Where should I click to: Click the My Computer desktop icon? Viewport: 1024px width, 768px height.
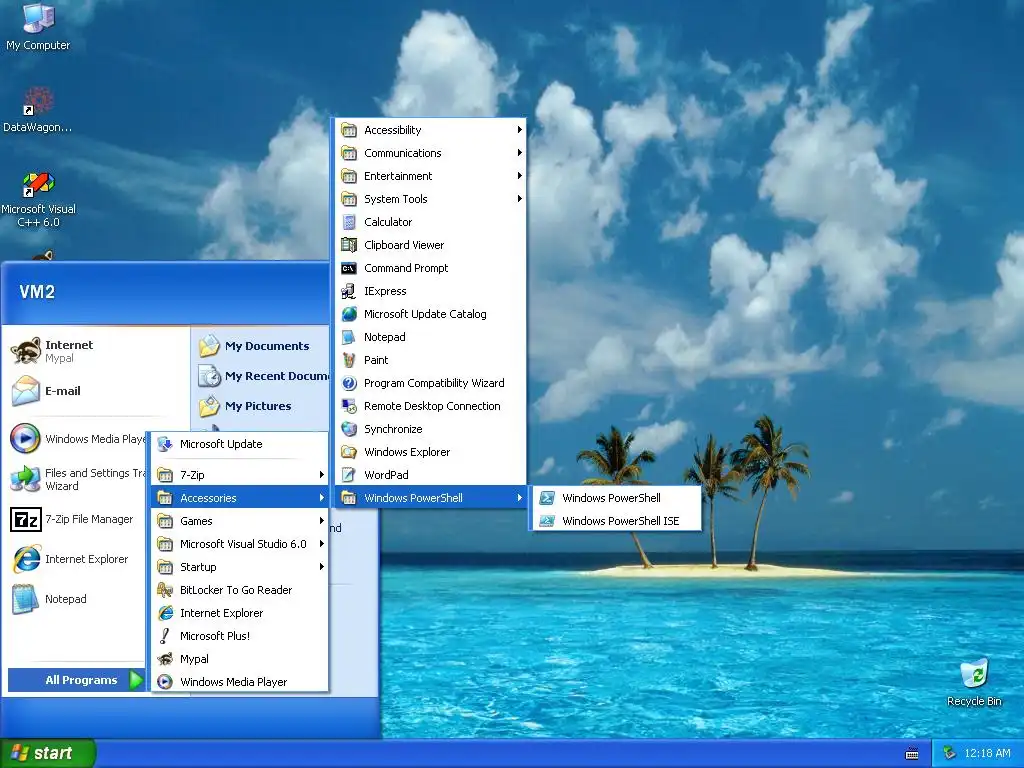(x=38, y=18)
